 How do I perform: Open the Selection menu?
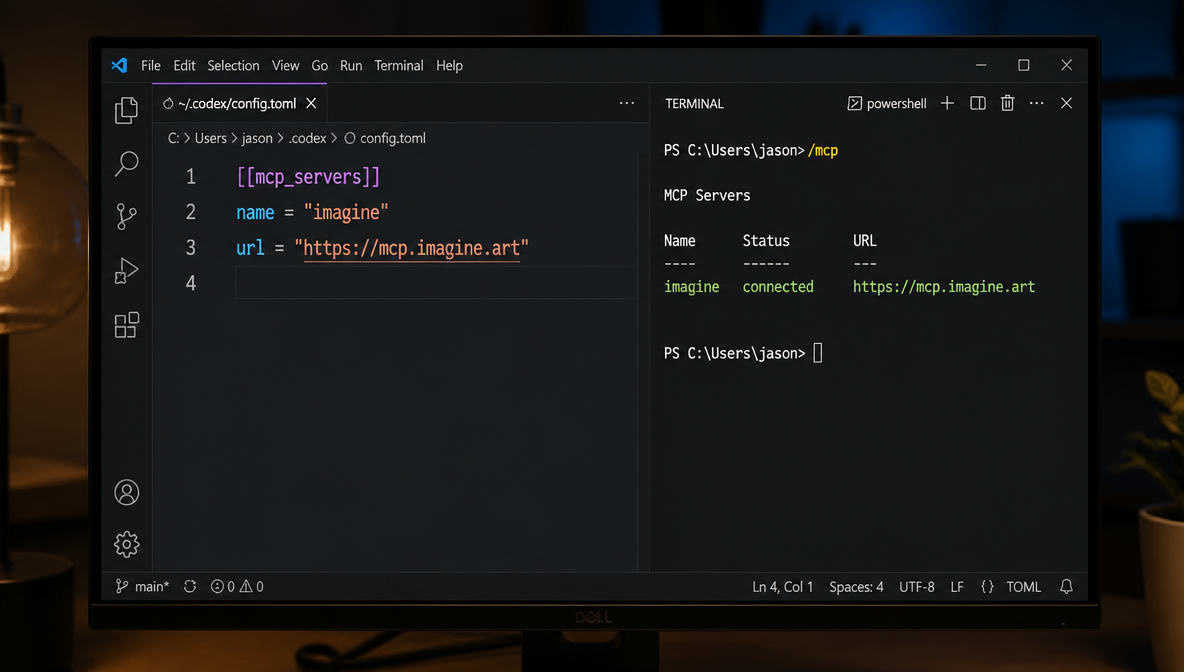233,66
